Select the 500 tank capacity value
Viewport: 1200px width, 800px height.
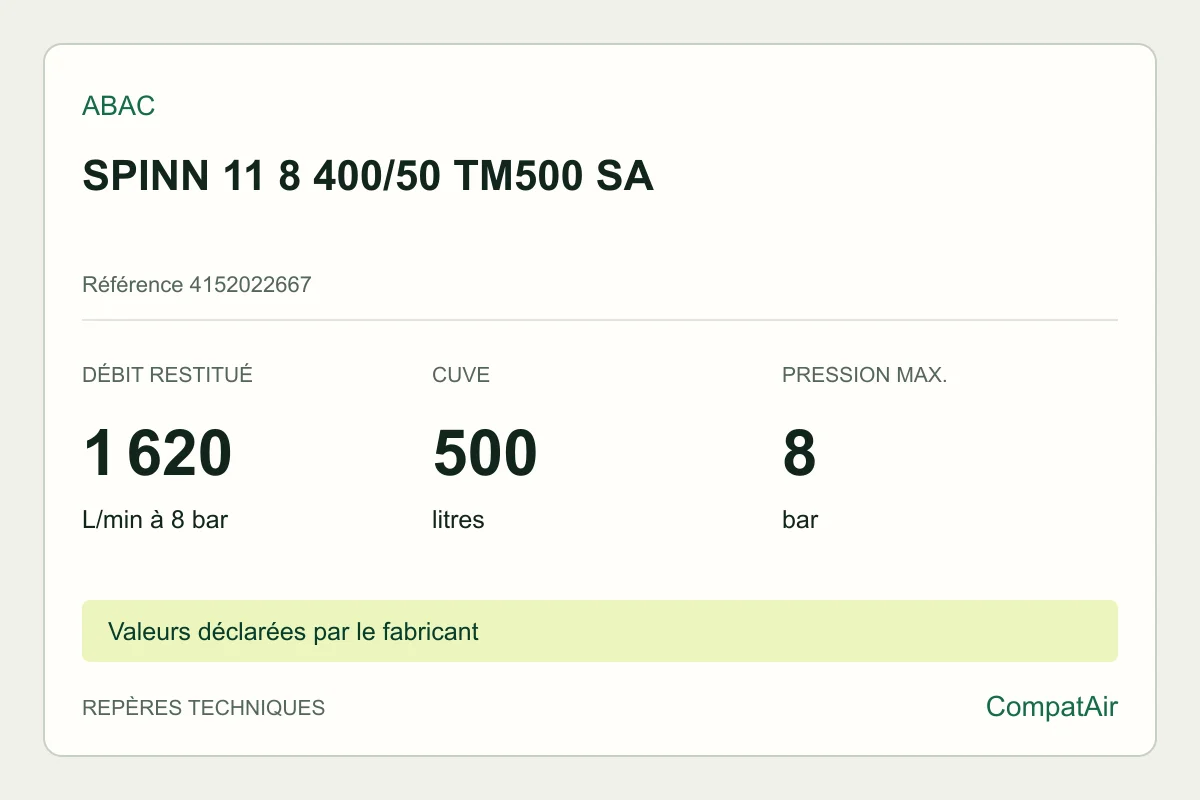(485, 453)
